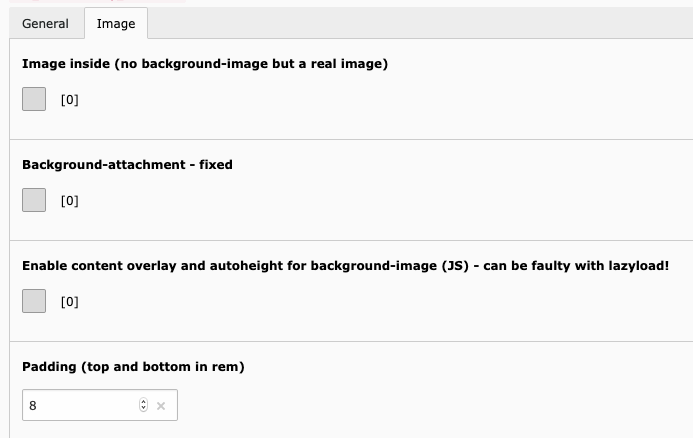693x438 pixels.
Task: Click the Image inside heading label
Action: coord(205,64)
